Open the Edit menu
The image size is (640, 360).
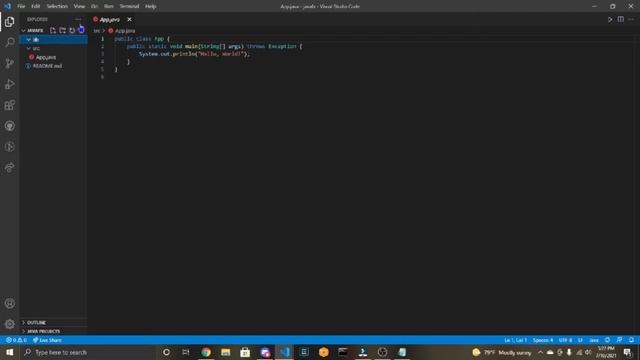click(36, 6)
